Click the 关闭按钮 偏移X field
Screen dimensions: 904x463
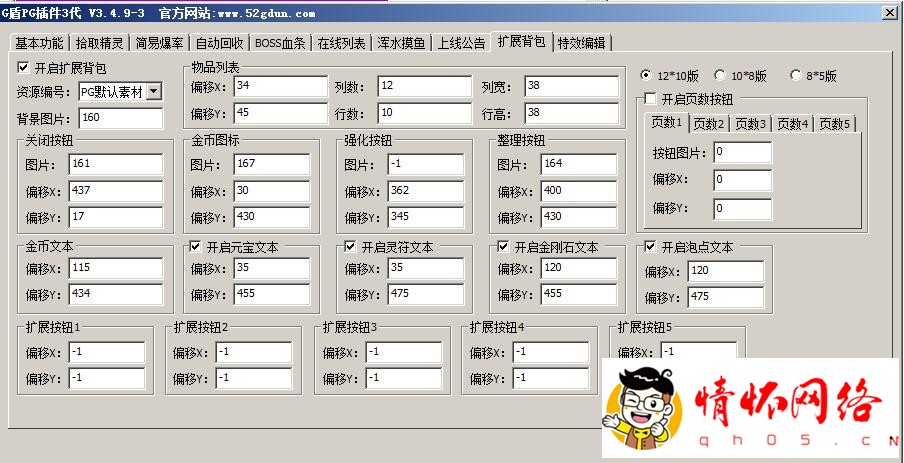coord(116,191)
